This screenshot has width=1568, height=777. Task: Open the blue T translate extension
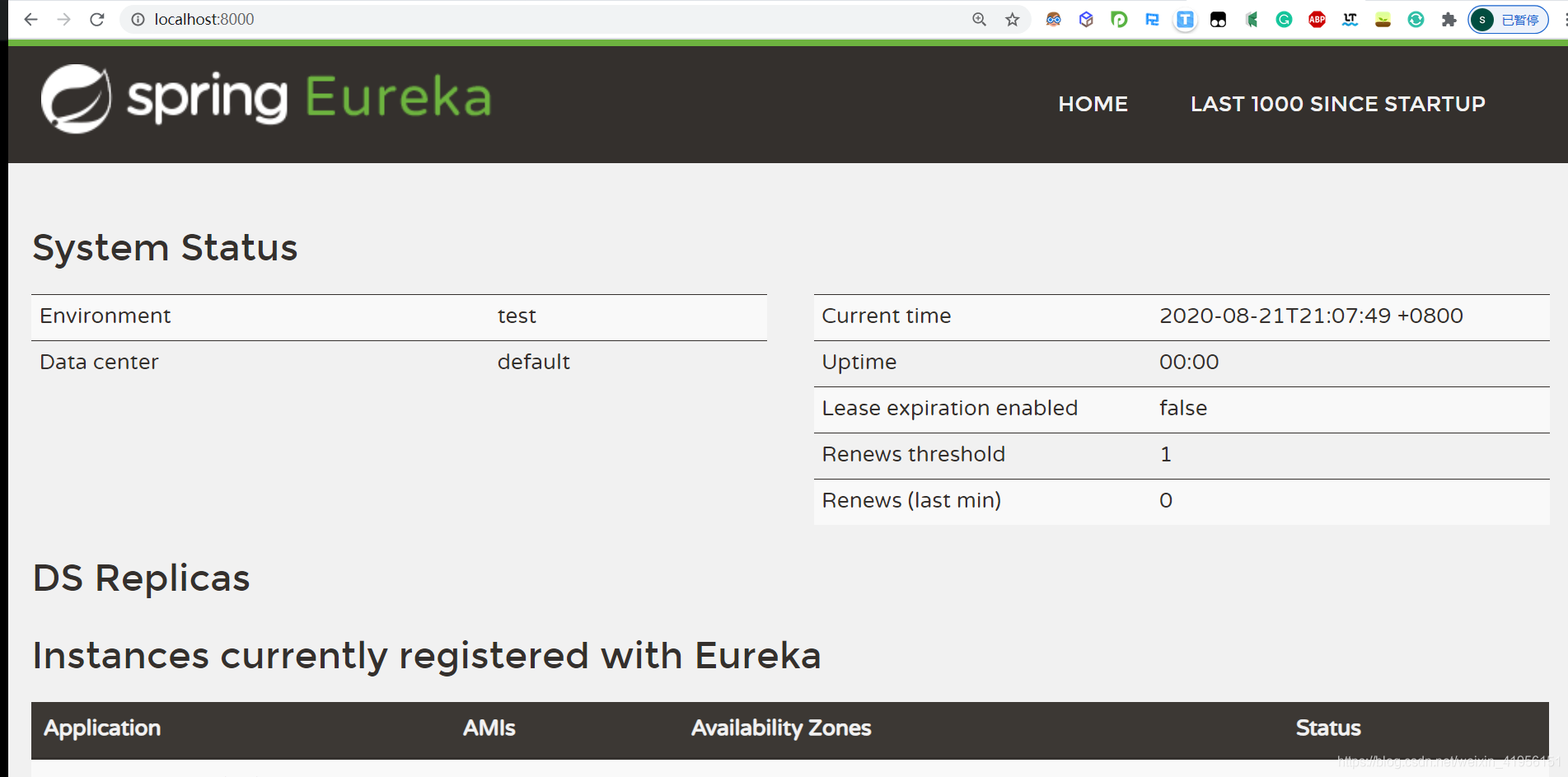coord(1185,19)
